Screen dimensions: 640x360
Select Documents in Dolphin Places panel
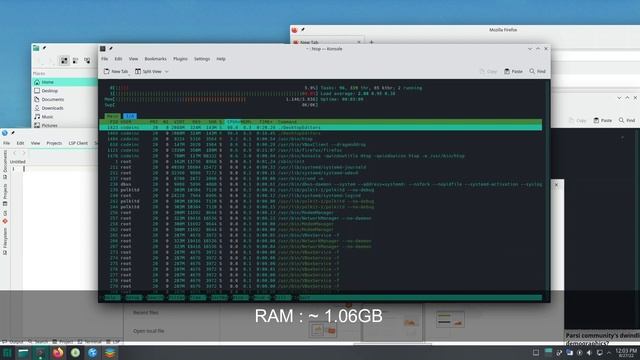(64, 99)
